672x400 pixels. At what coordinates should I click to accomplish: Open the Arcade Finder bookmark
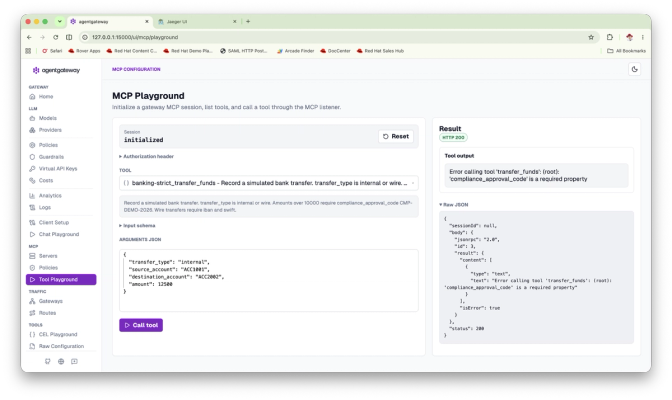295,51
